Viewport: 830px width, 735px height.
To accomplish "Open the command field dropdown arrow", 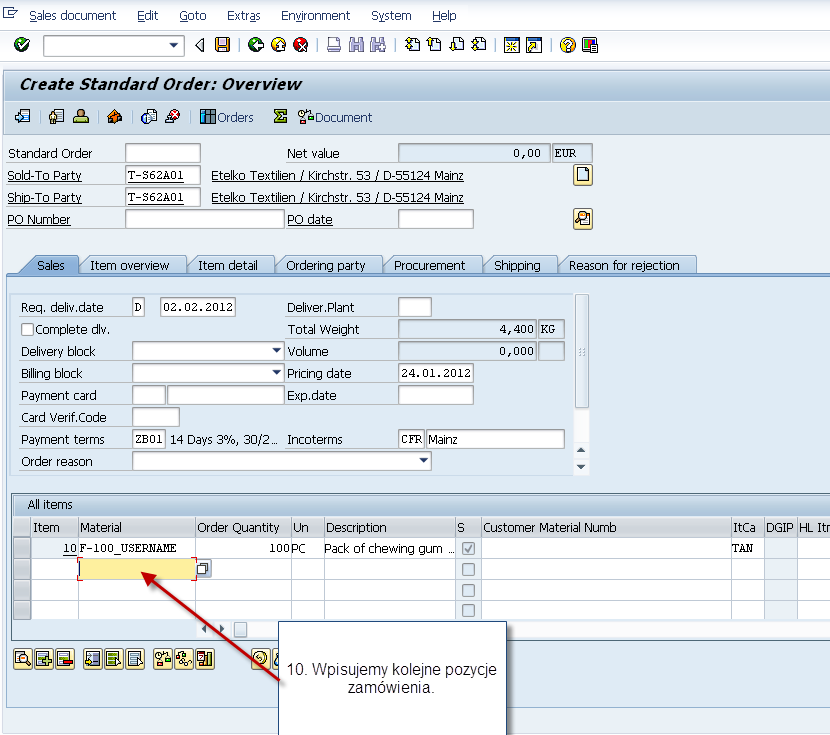I will pyautogui.click(x=174, y=46).
